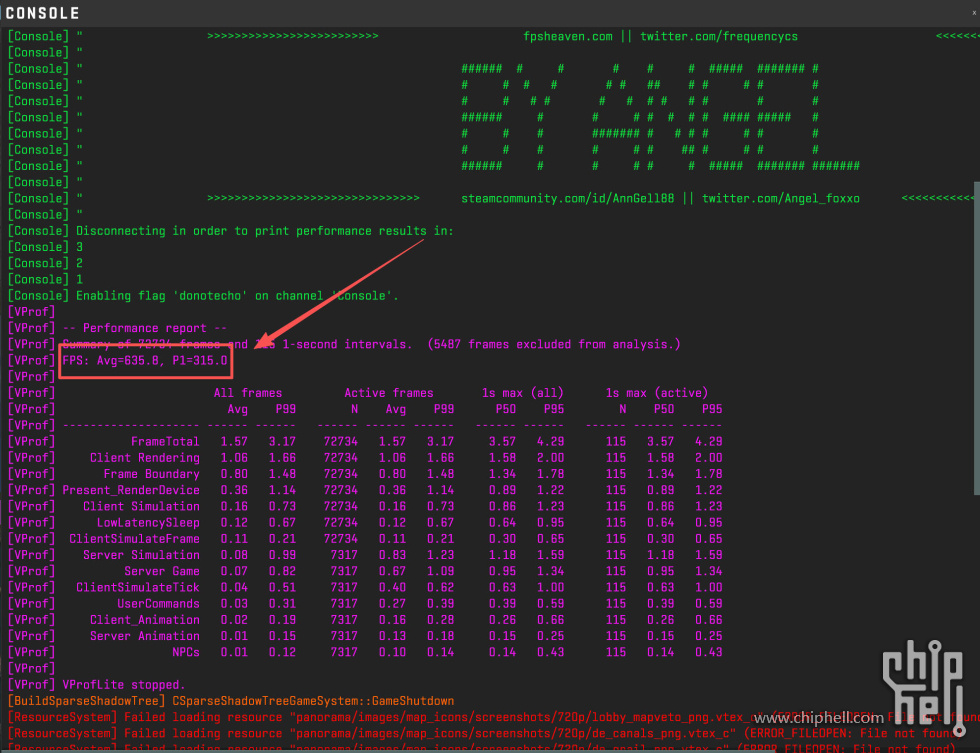Click the fpsheaven.com text

567,36
